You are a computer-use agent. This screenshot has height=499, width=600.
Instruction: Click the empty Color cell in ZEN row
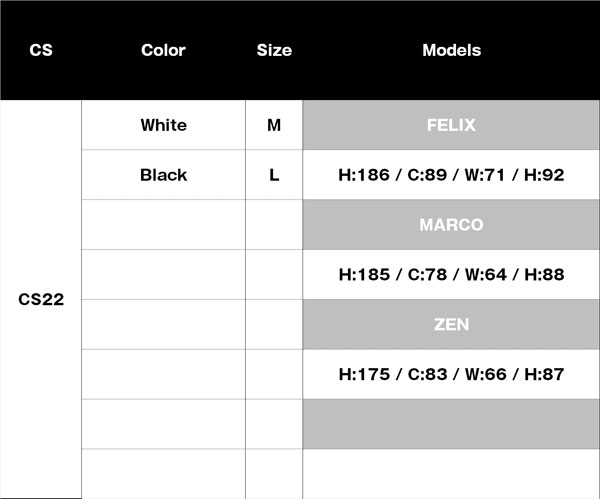pos(163,324)
